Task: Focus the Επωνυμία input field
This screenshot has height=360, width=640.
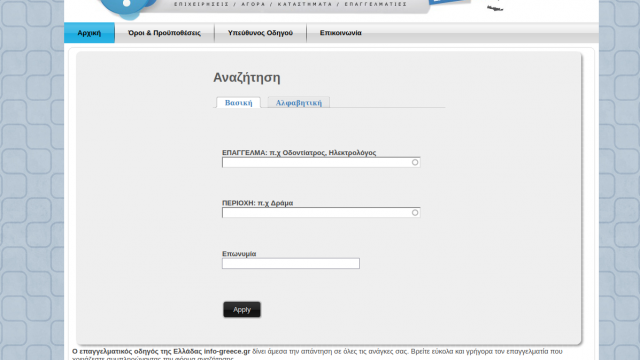Action: click(x=291, y=263)
